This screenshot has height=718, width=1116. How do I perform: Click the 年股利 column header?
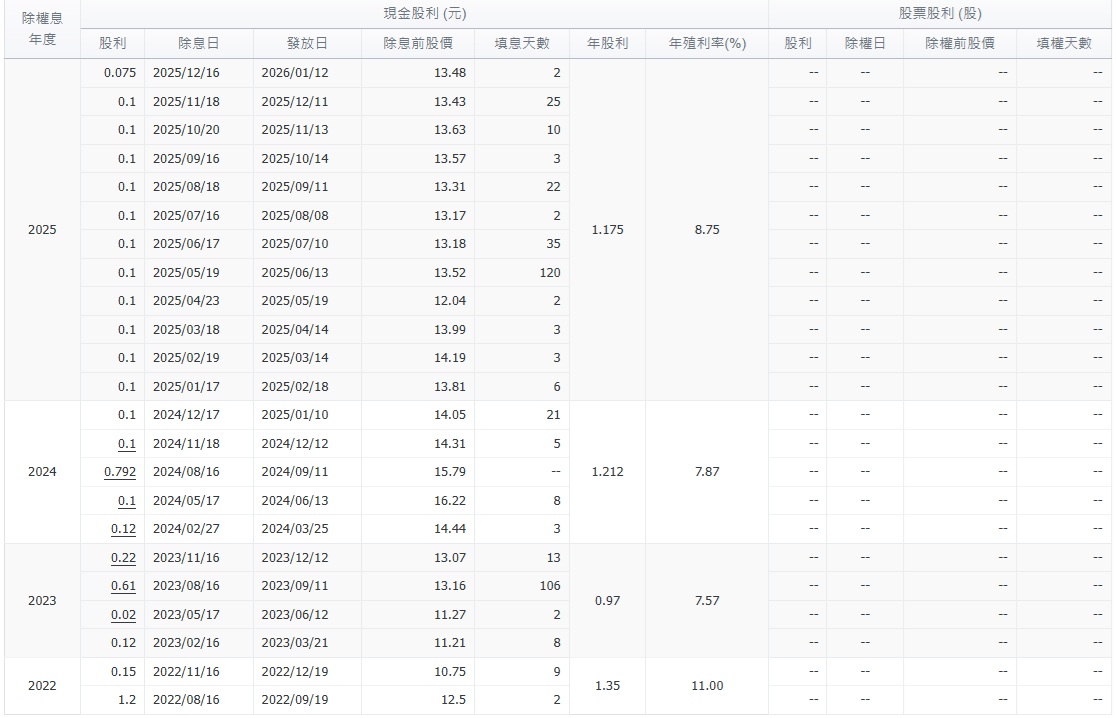click(607, 44)
